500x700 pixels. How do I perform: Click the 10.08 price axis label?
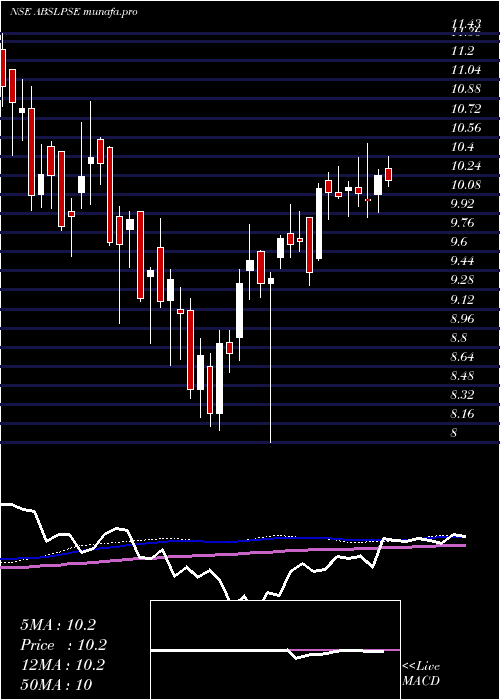pos(466,185)
